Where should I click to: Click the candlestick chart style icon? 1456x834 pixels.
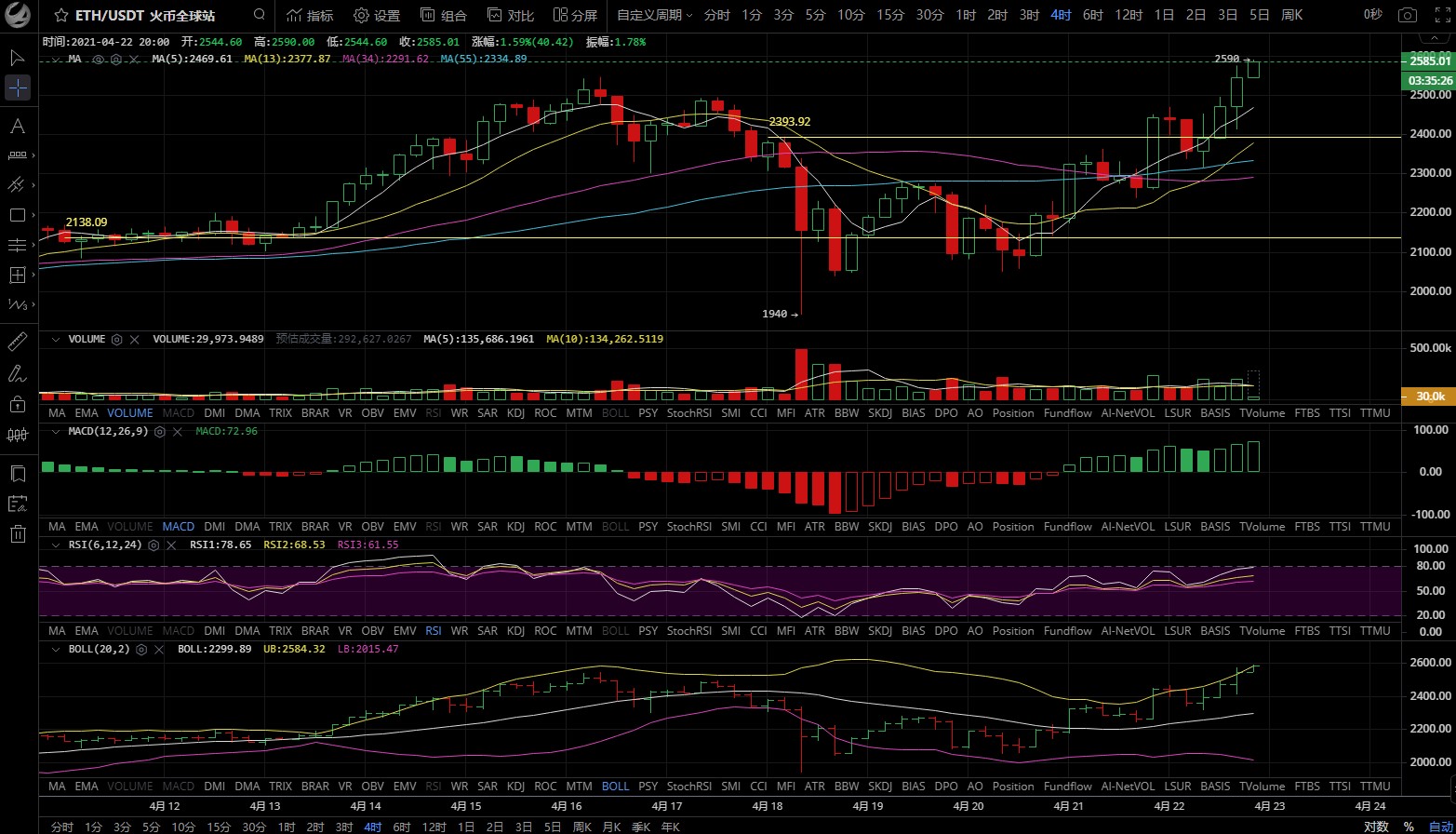18,434
